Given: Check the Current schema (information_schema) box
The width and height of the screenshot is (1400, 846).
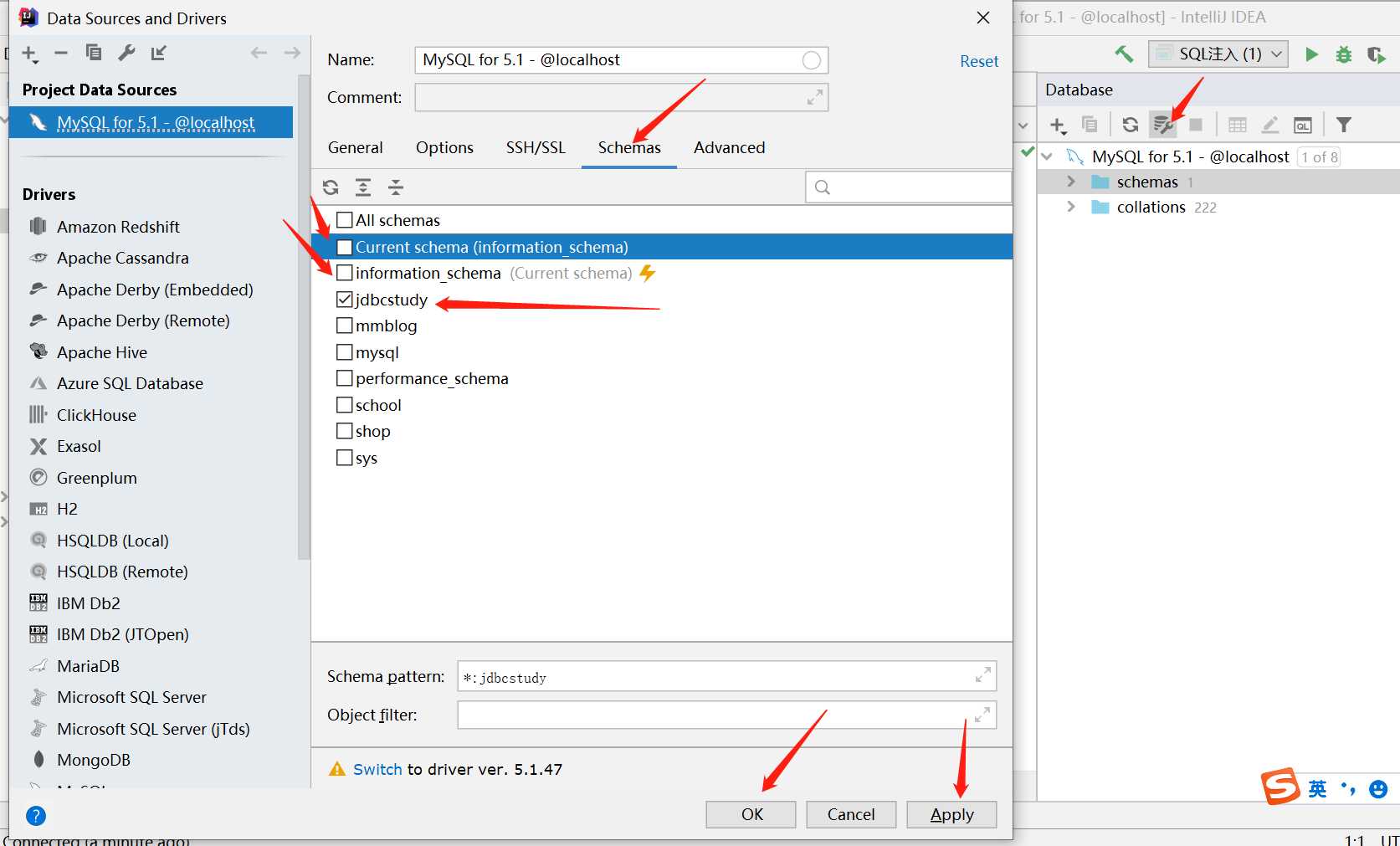Looking at the screenshot, I should (x=344, y=247).
